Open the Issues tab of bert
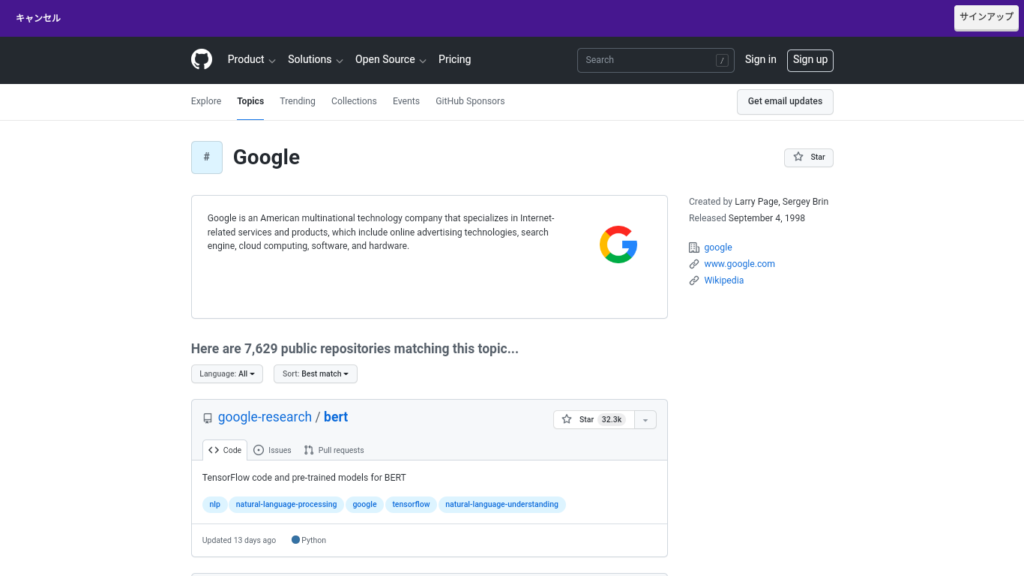The height and width of the screenshot is (576, 1024). (x=272, y=450)
